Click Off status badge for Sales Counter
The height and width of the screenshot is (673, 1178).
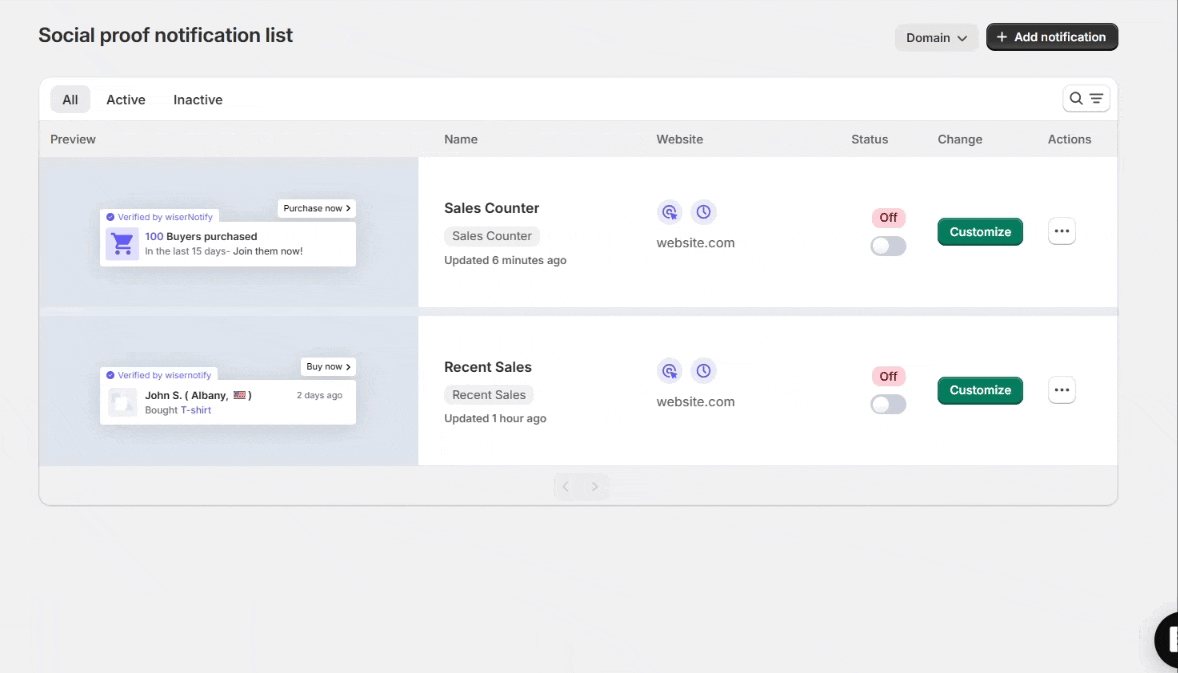(x=888, y=217)
